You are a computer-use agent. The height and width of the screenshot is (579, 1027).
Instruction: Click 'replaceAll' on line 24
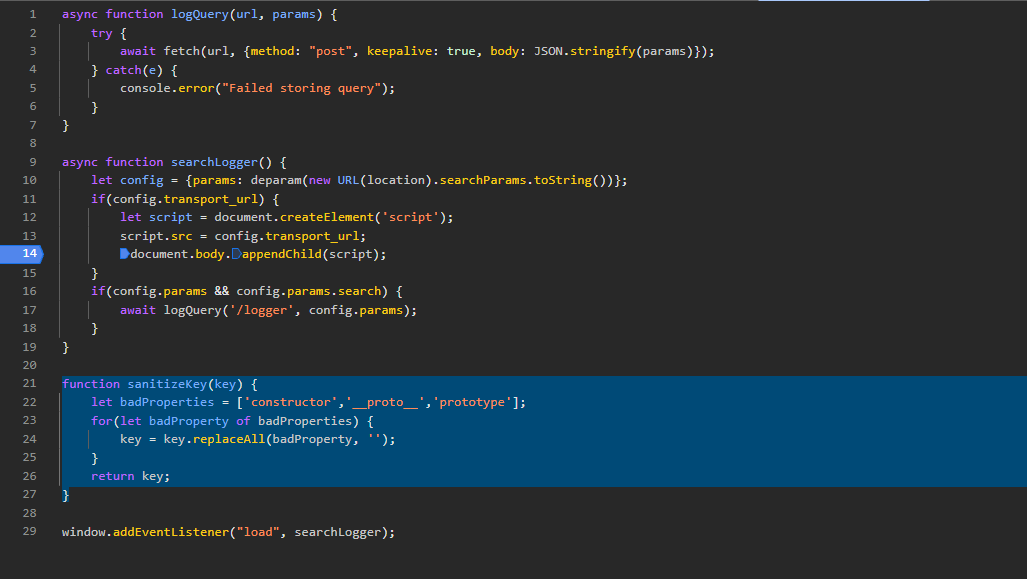(x=214, y=439)
